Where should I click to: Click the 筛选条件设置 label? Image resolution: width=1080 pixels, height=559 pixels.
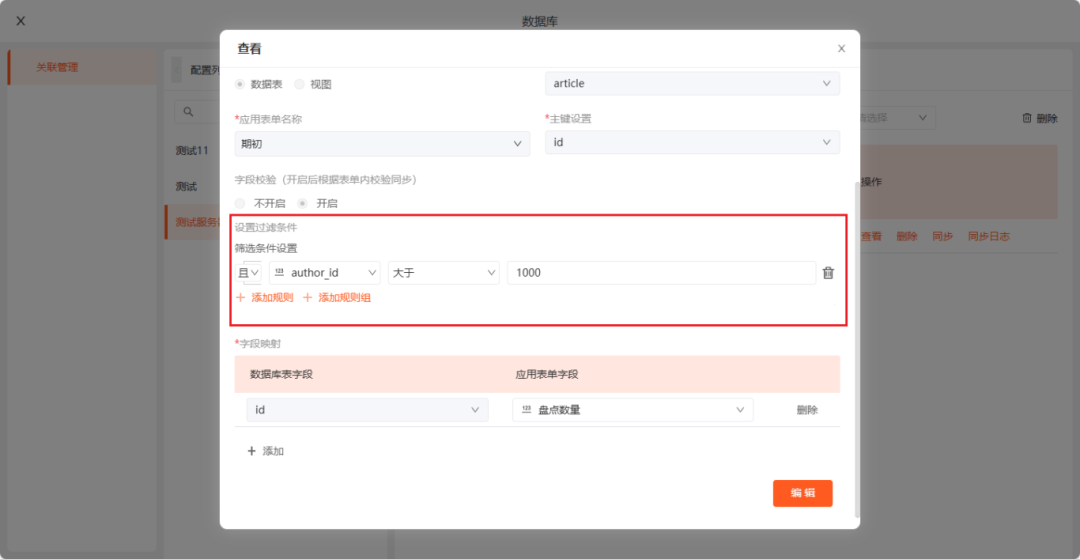pos(266,249)
